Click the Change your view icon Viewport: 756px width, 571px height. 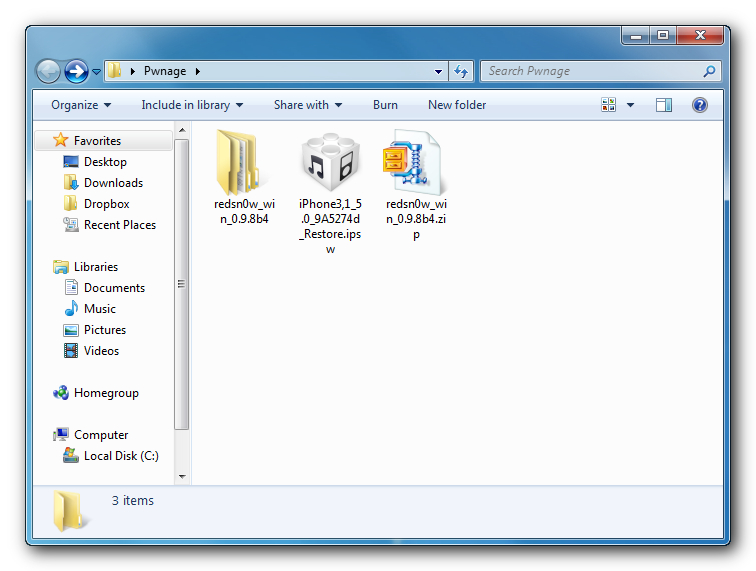(x=608, y=105)
